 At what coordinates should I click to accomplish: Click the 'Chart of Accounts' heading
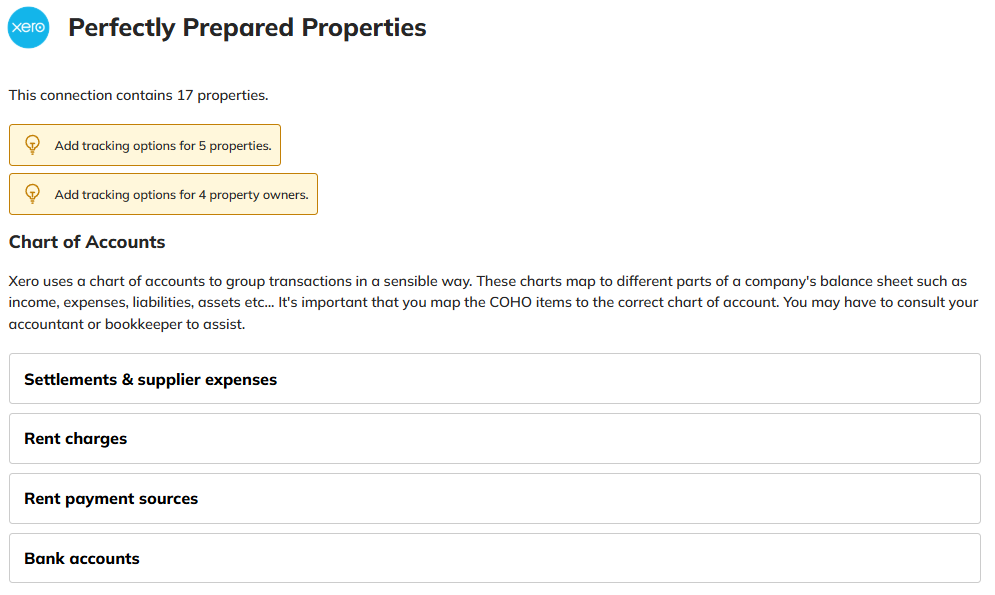[87, 242]
